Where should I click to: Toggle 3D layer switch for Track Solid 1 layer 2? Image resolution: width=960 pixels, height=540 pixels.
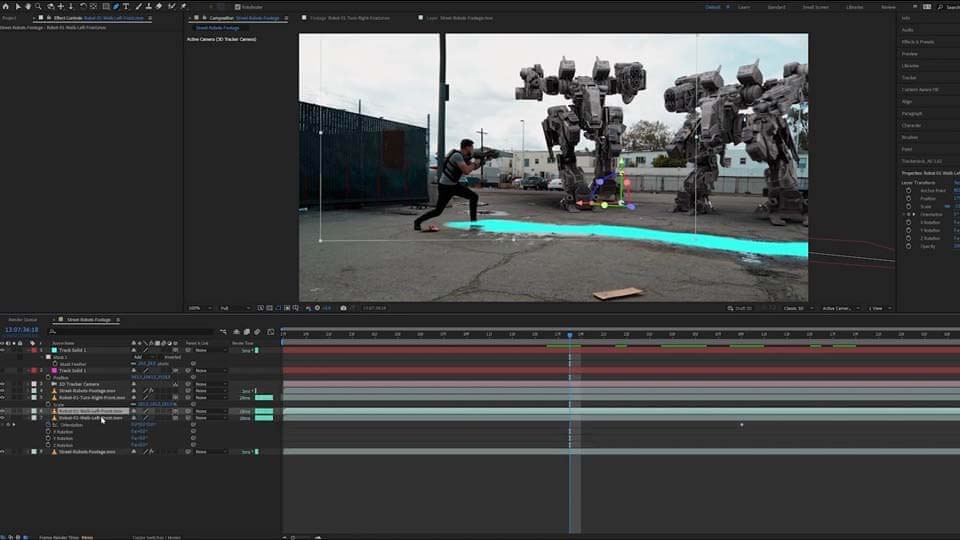[175, 370]
